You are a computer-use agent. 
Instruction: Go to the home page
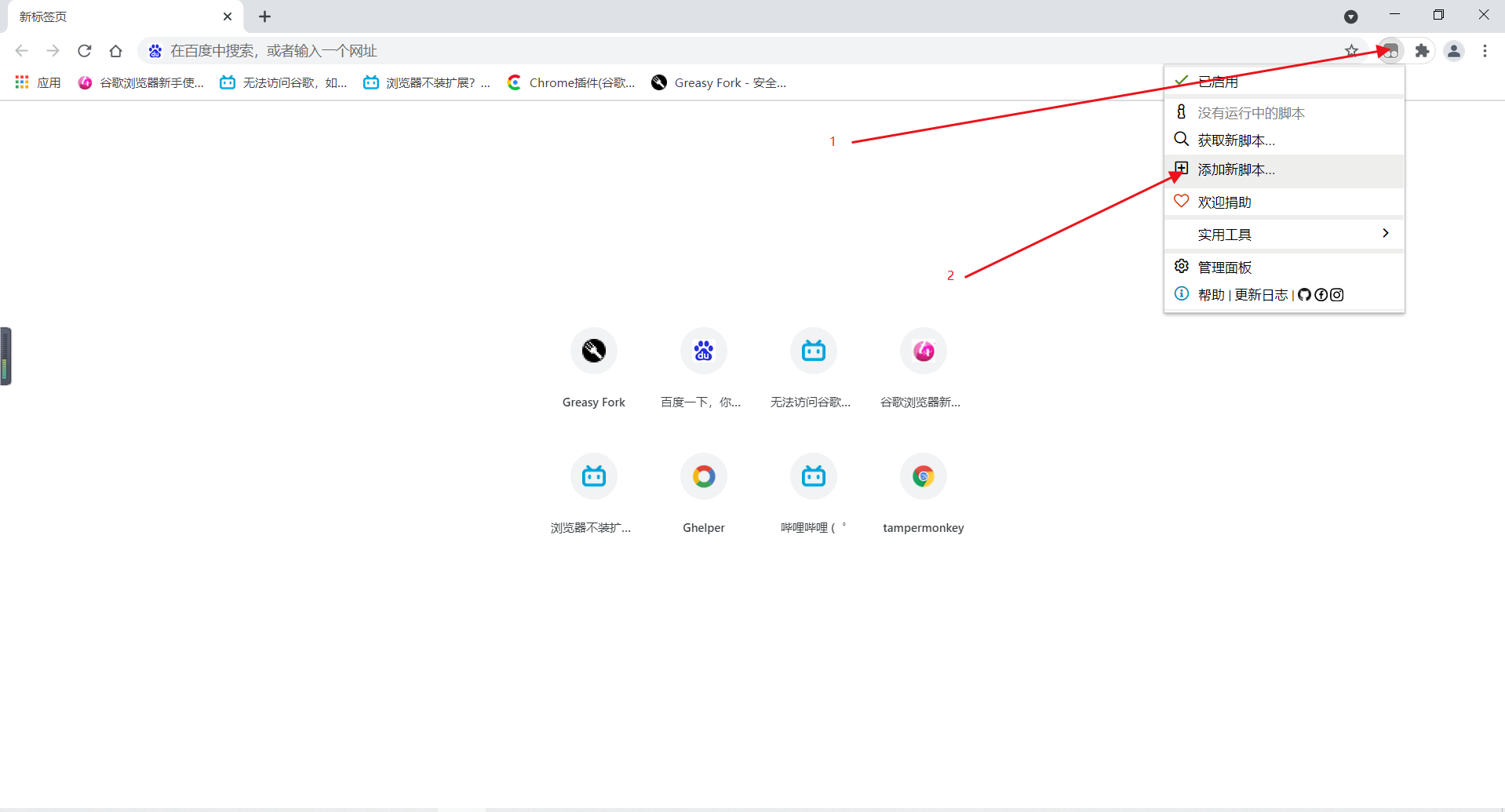tap(116, 51)
